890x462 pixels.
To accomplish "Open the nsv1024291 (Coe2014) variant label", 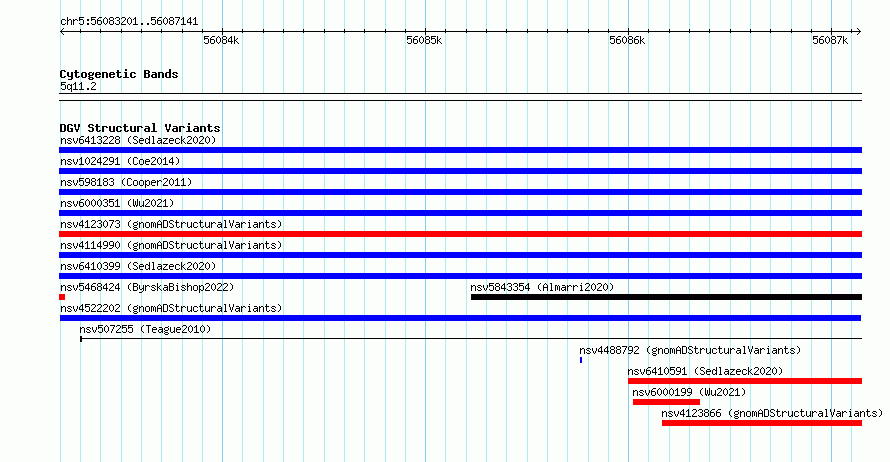I will point(120,161).
